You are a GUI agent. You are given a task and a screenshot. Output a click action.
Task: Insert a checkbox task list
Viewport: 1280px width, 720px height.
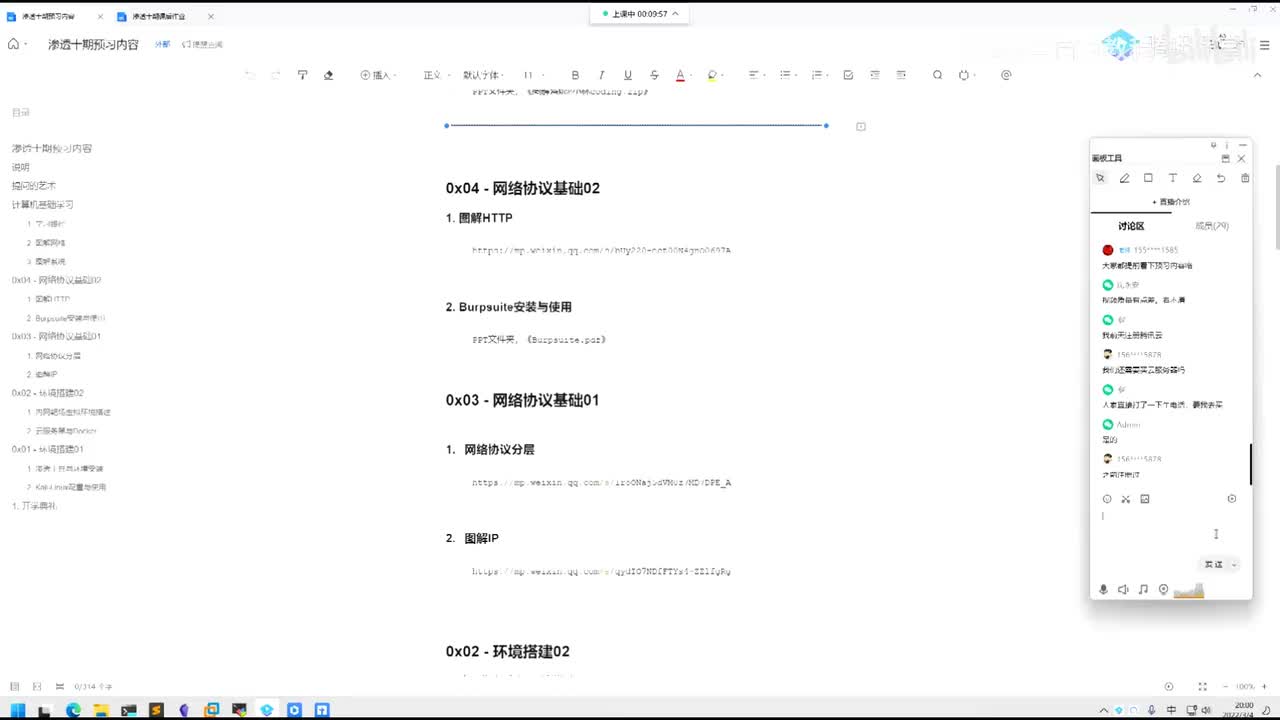849,75
